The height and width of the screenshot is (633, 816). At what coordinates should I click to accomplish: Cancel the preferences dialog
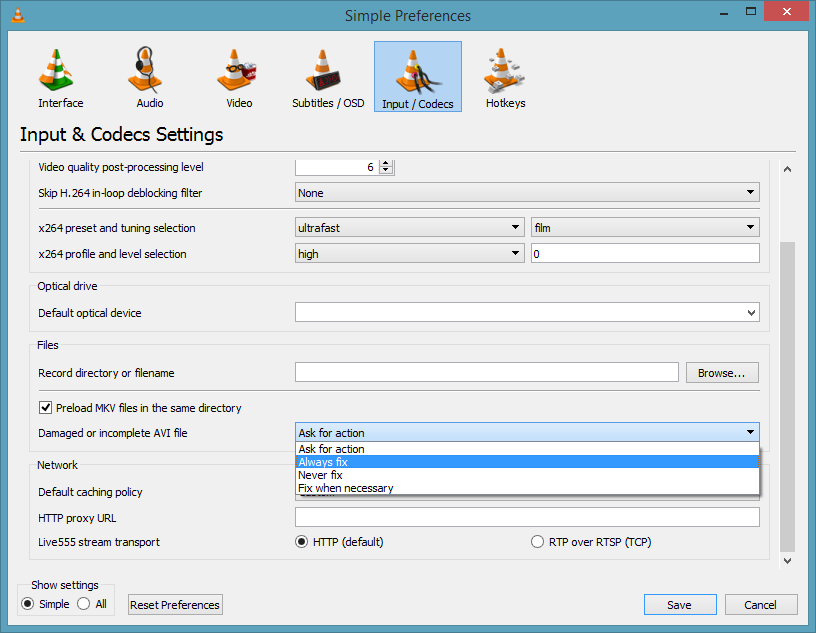761,605
